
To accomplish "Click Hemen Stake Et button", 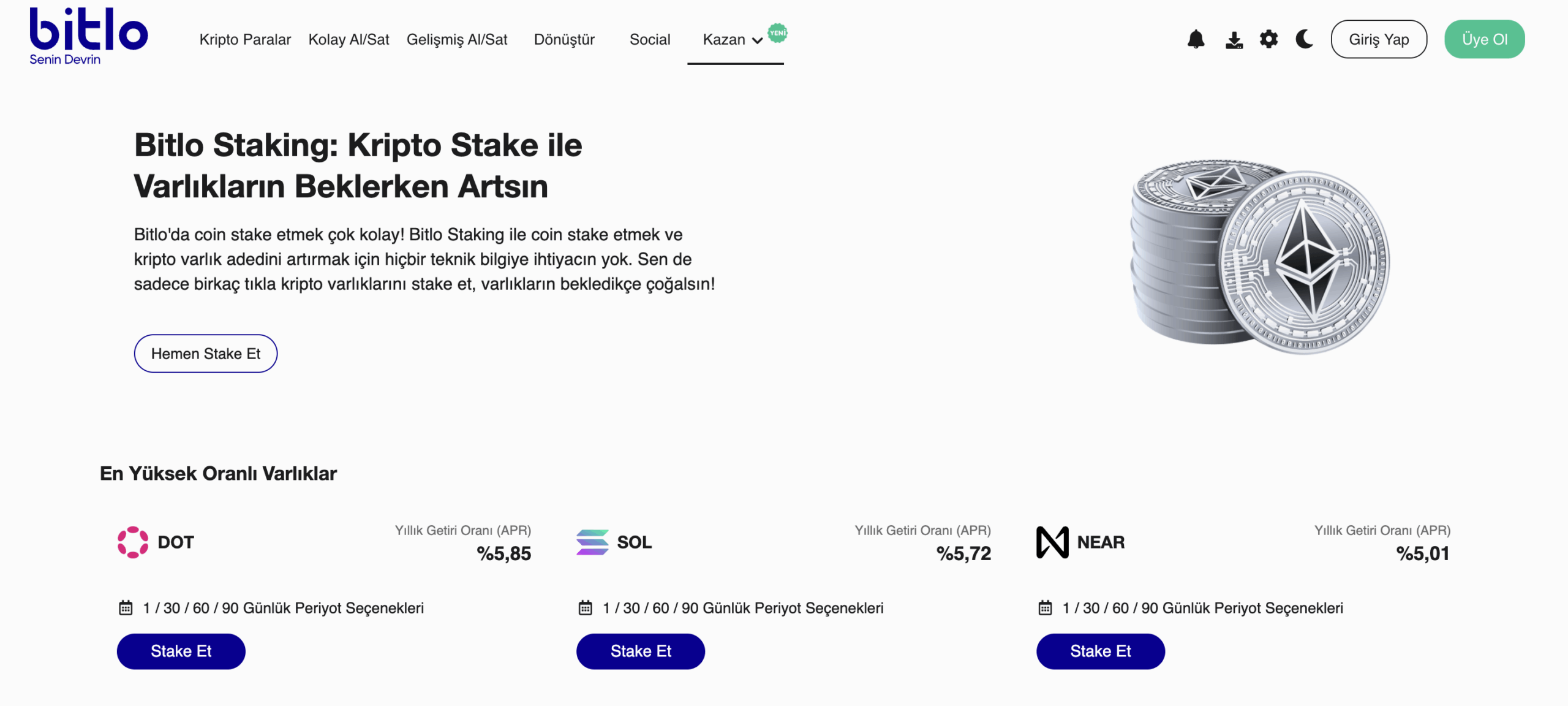I will pos(206,354).
